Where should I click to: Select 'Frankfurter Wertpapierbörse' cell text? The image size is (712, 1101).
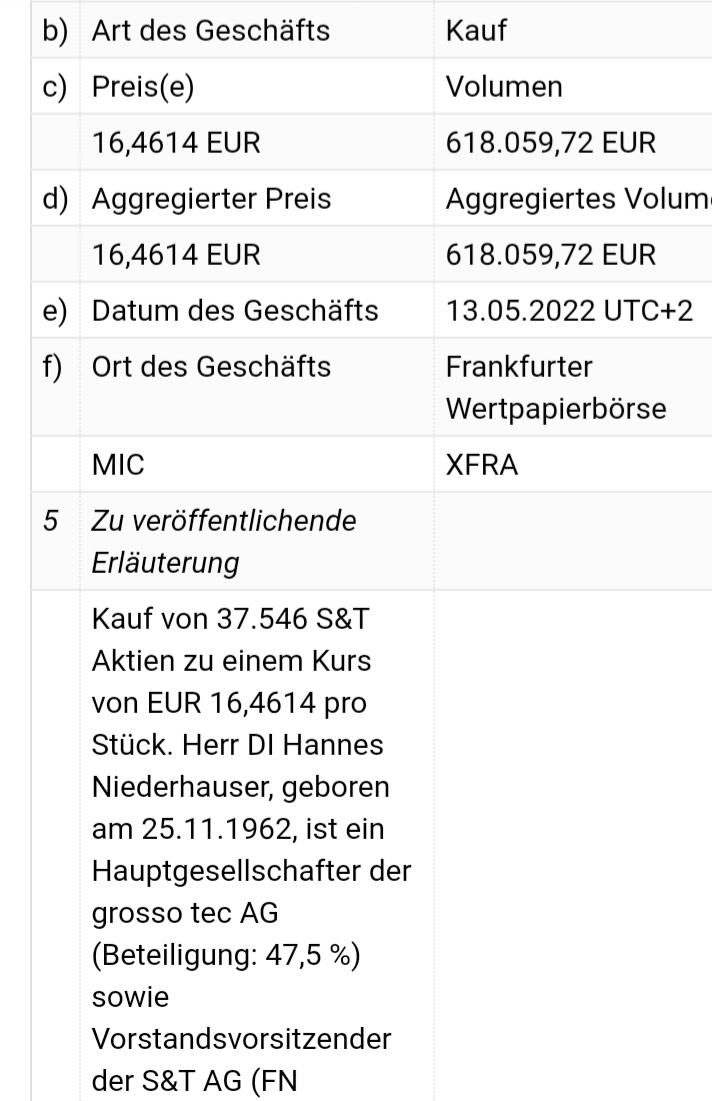click(555, 389)
